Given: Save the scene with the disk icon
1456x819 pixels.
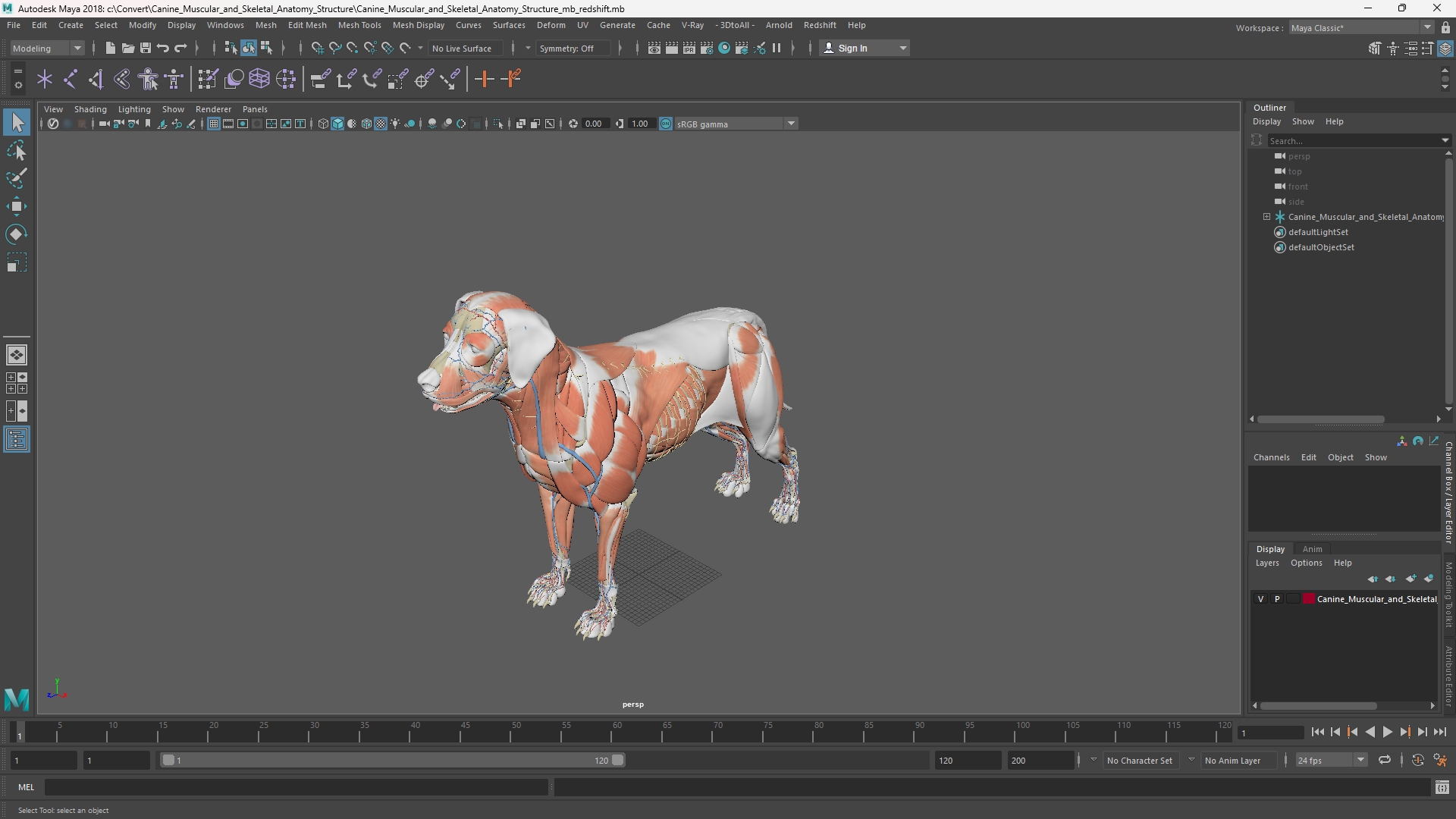Looking at the screenshot, I should click(x=145, y=48).
